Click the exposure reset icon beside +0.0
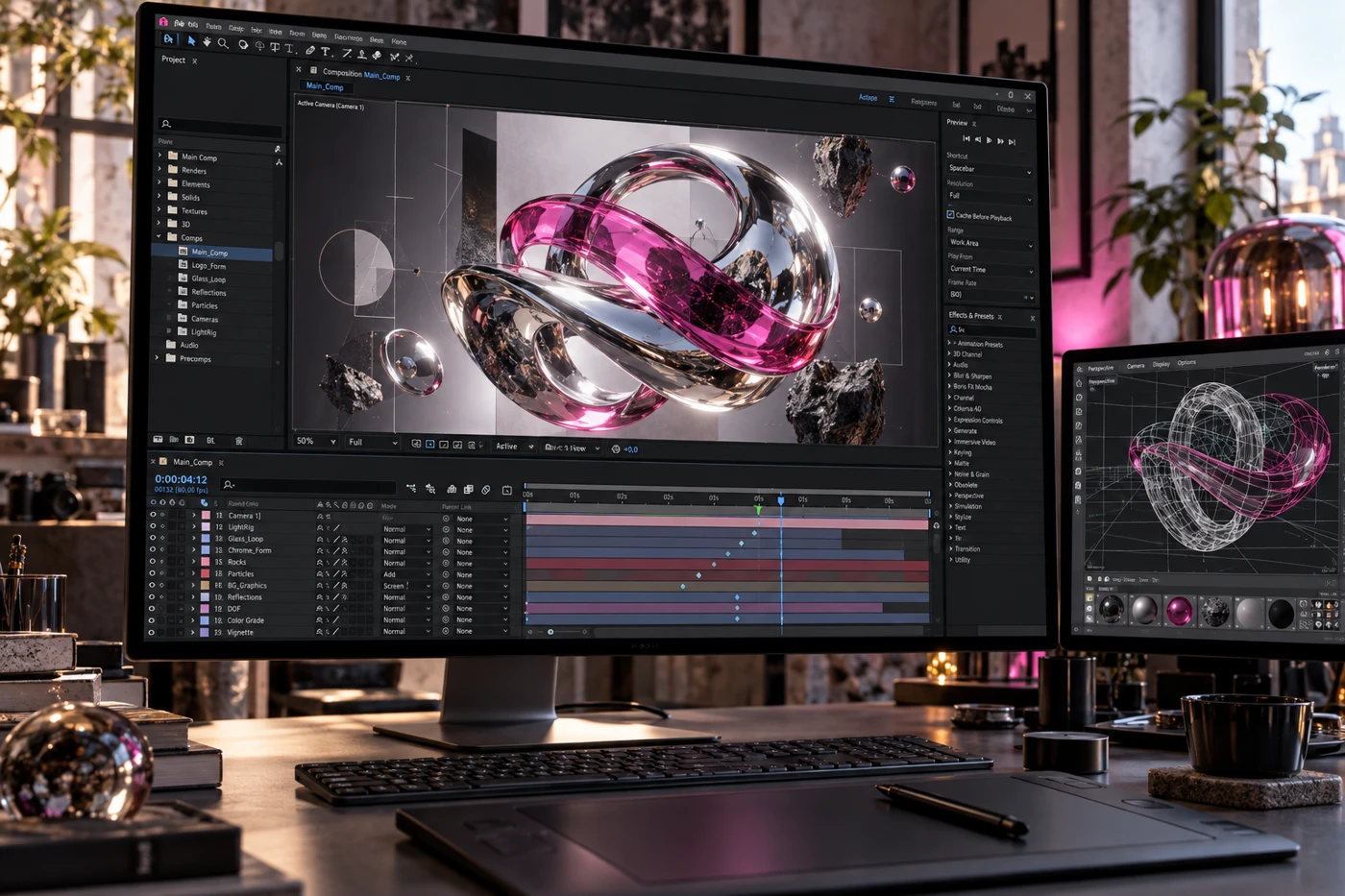Viewport: 1345px width, 896px height. pyautogui.click(x=616, y=448)
